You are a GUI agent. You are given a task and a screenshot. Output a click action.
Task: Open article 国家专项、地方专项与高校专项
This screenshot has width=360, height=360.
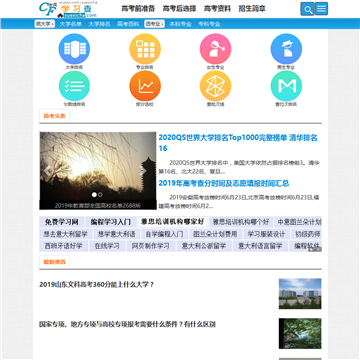(x=127, y=324)
